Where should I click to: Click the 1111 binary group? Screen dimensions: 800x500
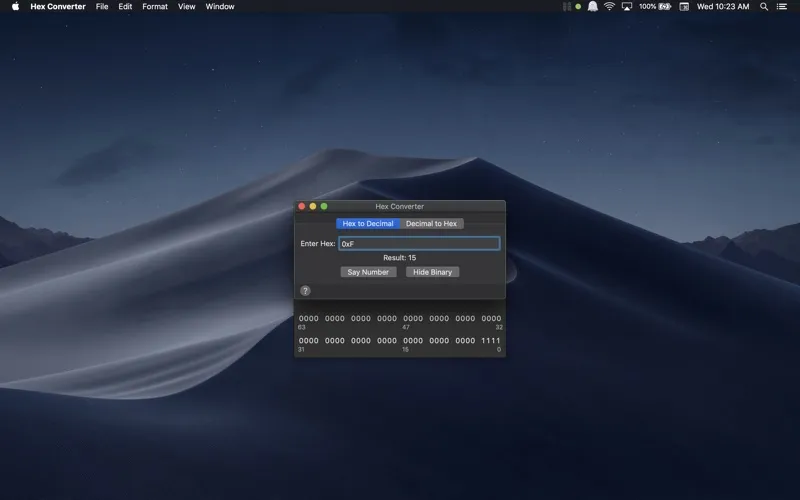point(491,340)
